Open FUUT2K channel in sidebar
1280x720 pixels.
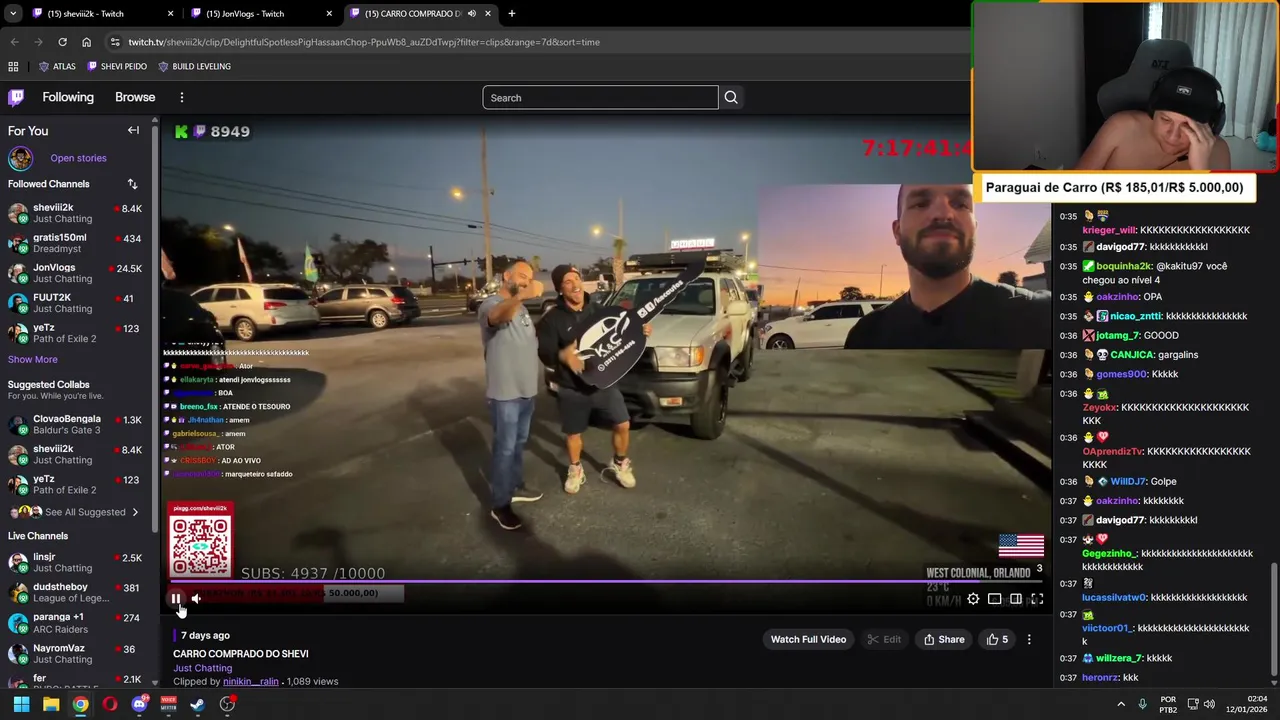click(x=75, y=303)
